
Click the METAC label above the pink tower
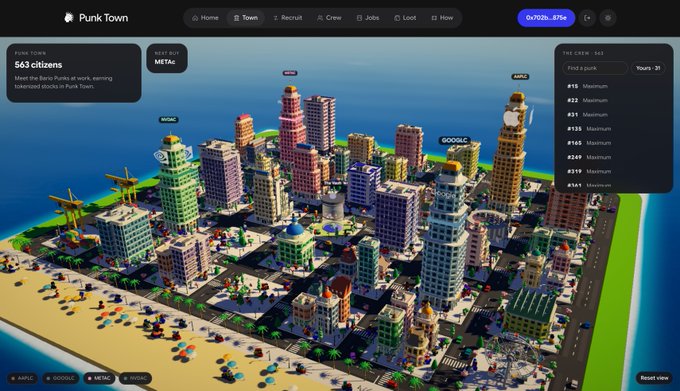click(290, 73)
